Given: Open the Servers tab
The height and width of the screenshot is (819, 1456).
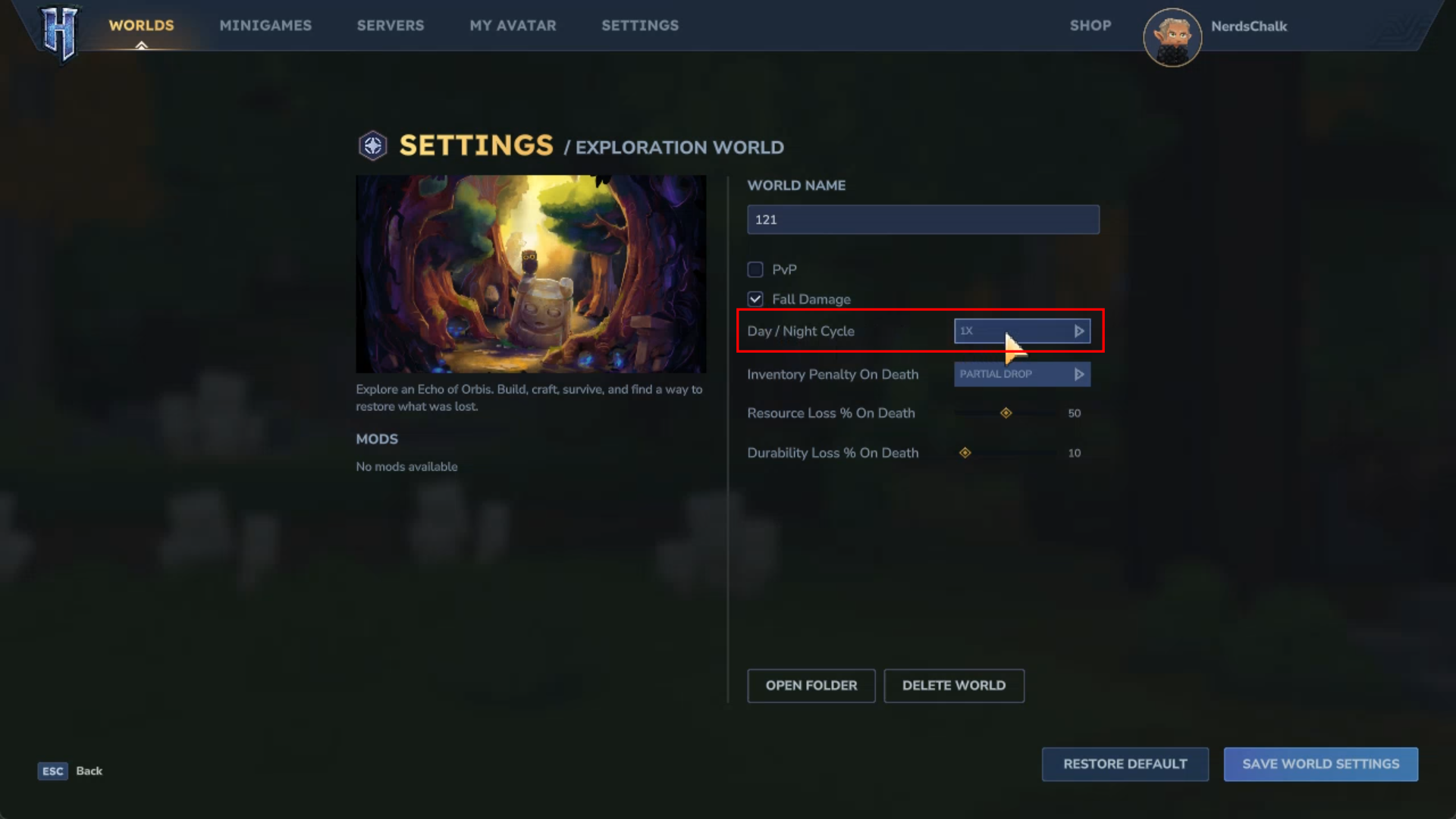Looking at the screenshot, I should 391,25.
